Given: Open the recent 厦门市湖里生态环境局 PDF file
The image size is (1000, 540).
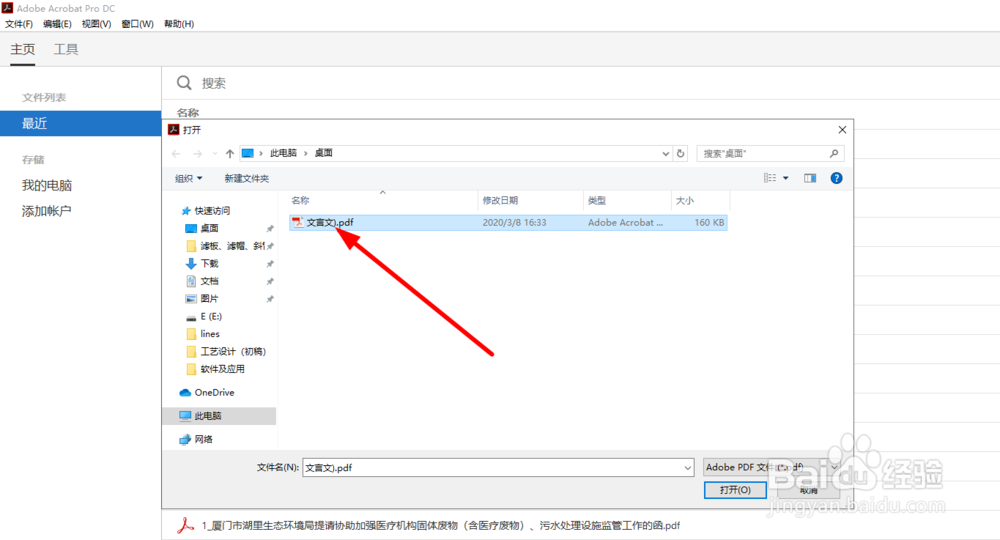Looking at the screenshot, I should coord(441,525).
